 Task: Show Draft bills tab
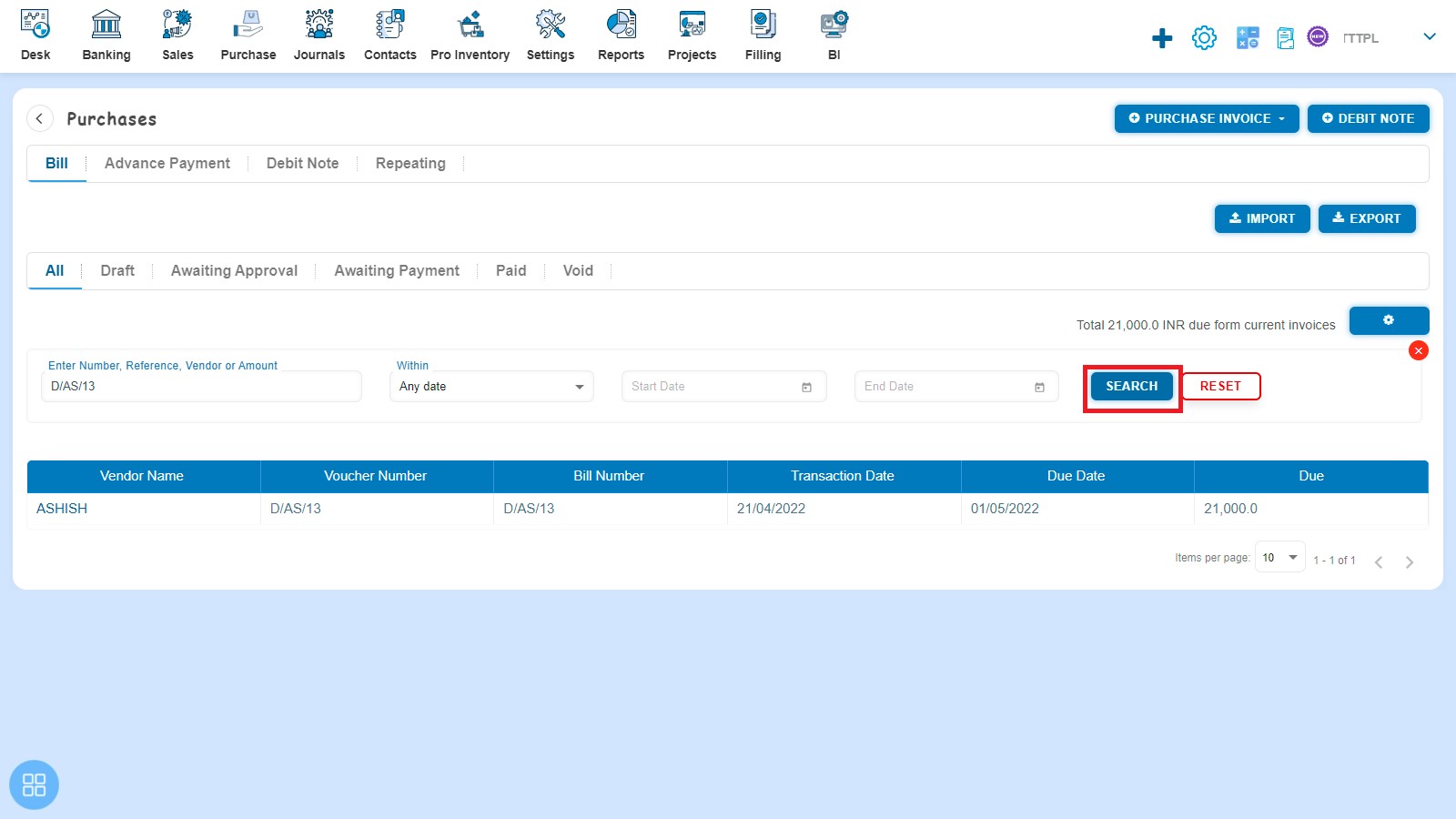pos(117,271)
